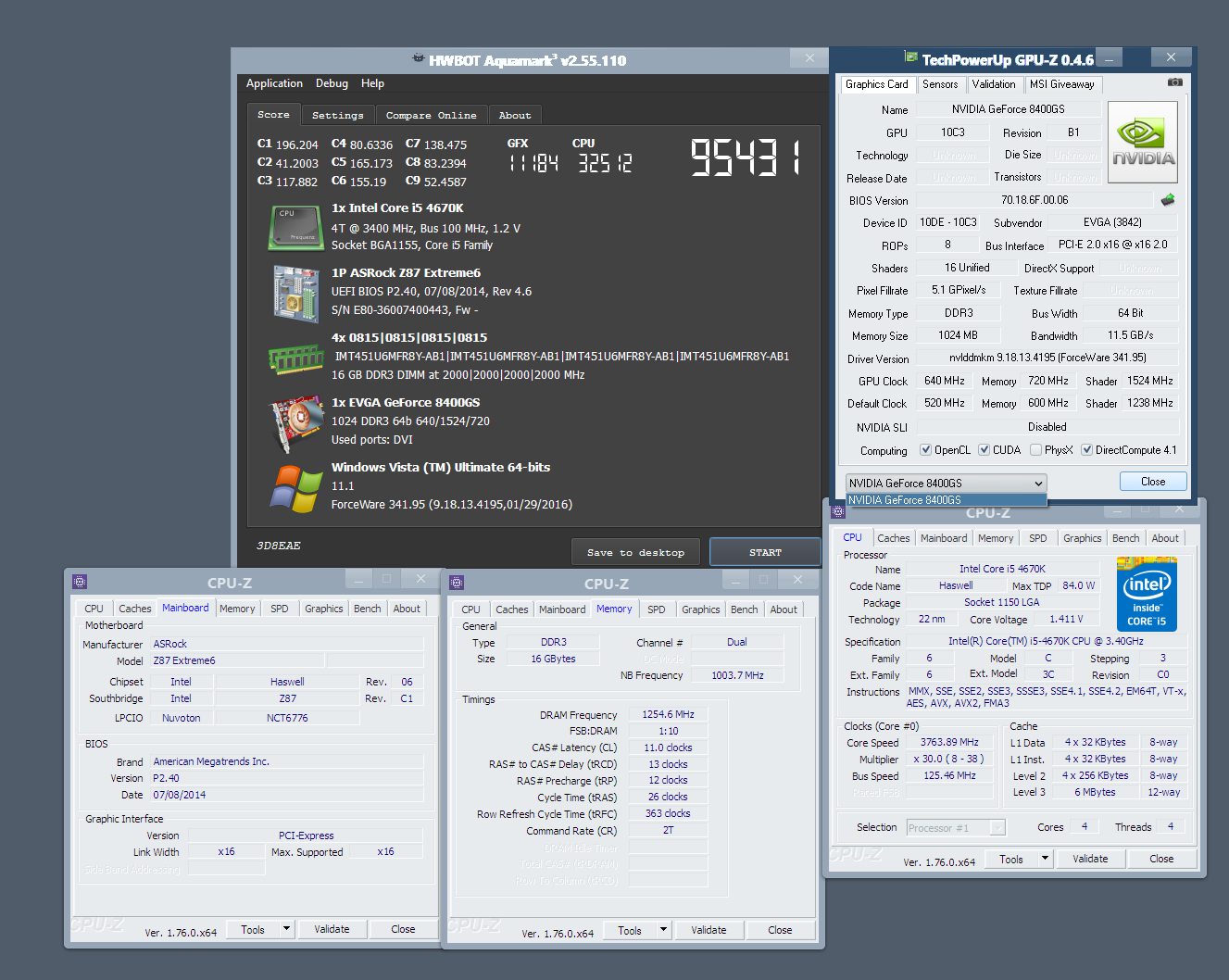This screenshot has width=1229, height=980.
Task: Open the Application menu in Aquamark
Action: 274,83
